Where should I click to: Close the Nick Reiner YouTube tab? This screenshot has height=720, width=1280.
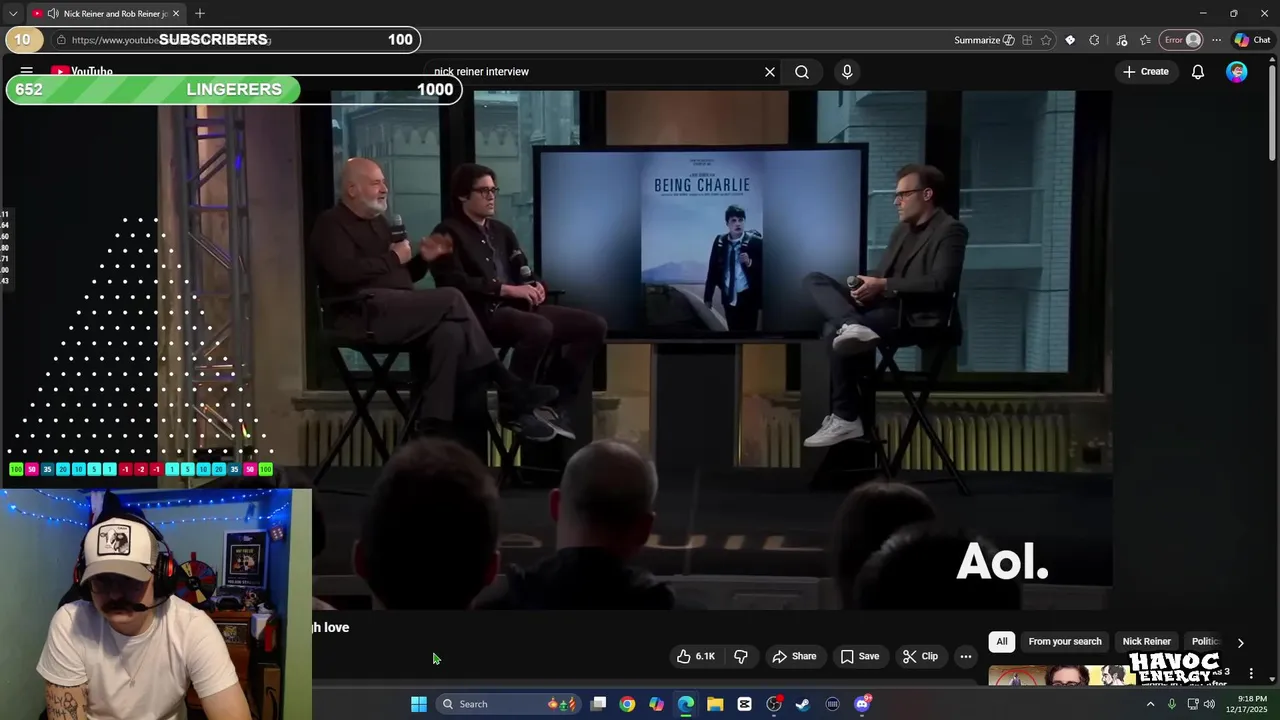(176, 14)
